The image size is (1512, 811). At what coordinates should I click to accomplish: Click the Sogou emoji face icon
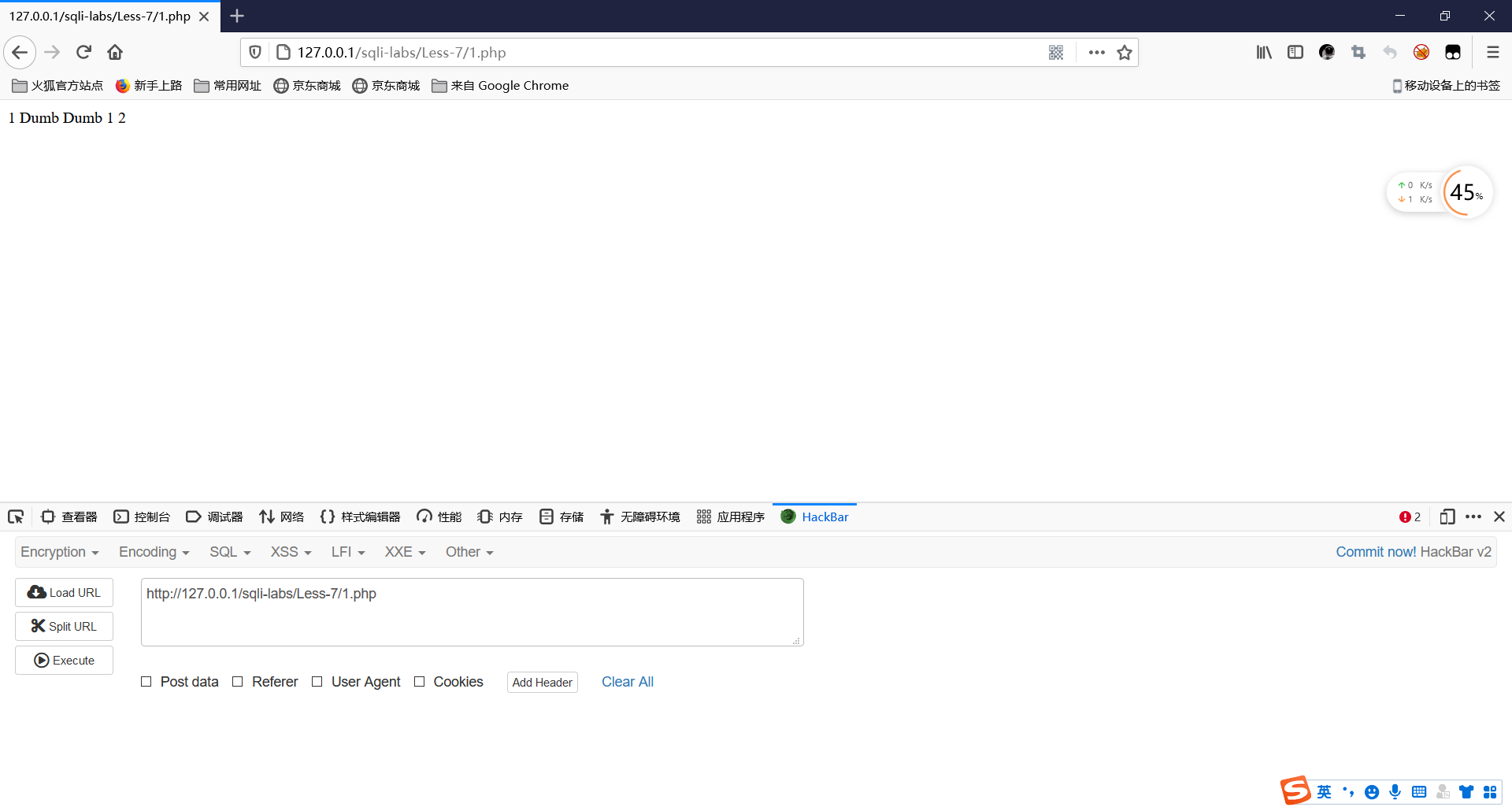(x=1372, y=792)
